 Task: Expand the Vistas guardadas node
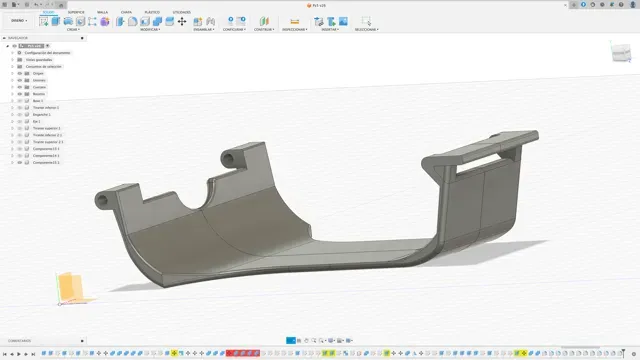click(x=12, y=60)
